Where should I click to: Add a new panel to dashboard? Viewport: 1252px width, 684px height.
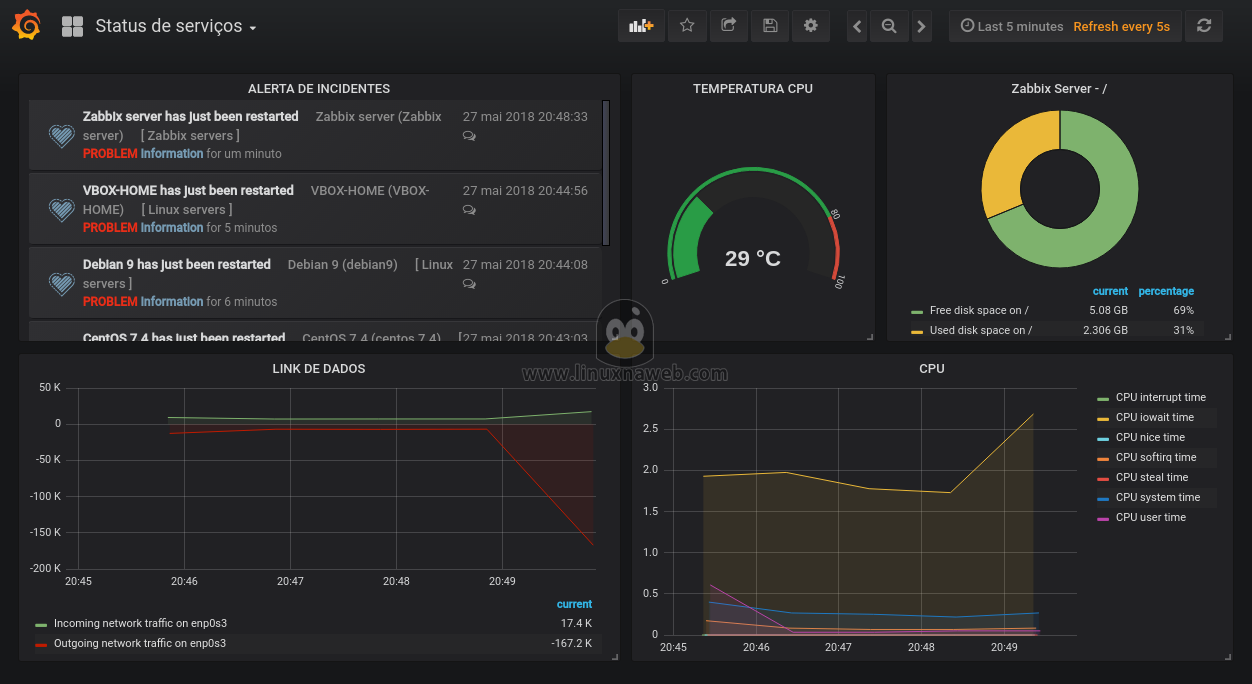coord(641,26)
